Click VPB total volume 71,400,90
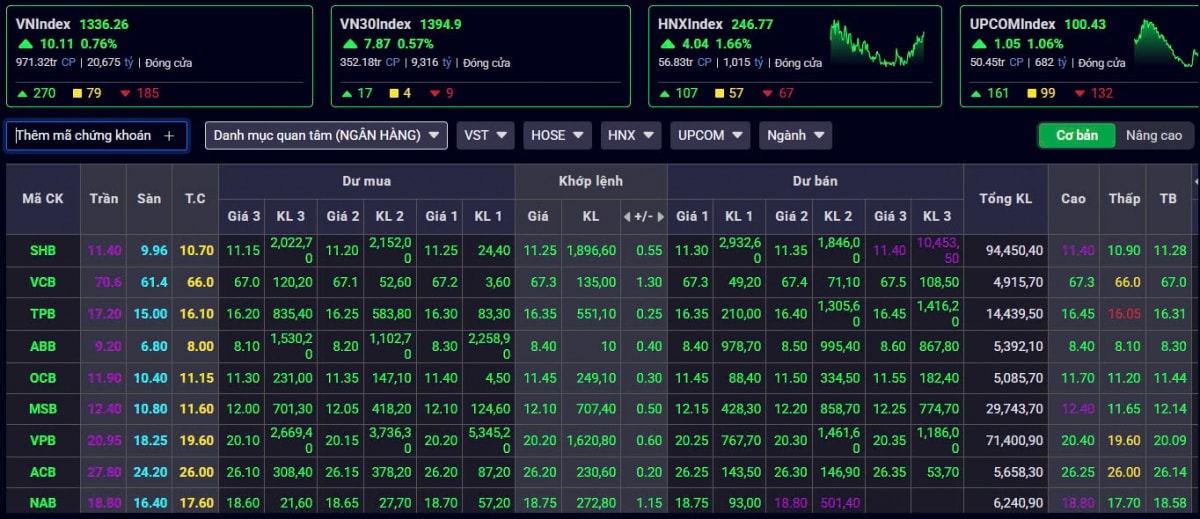The height and width of the screenshot is (519, 1200). (1014, 440)
